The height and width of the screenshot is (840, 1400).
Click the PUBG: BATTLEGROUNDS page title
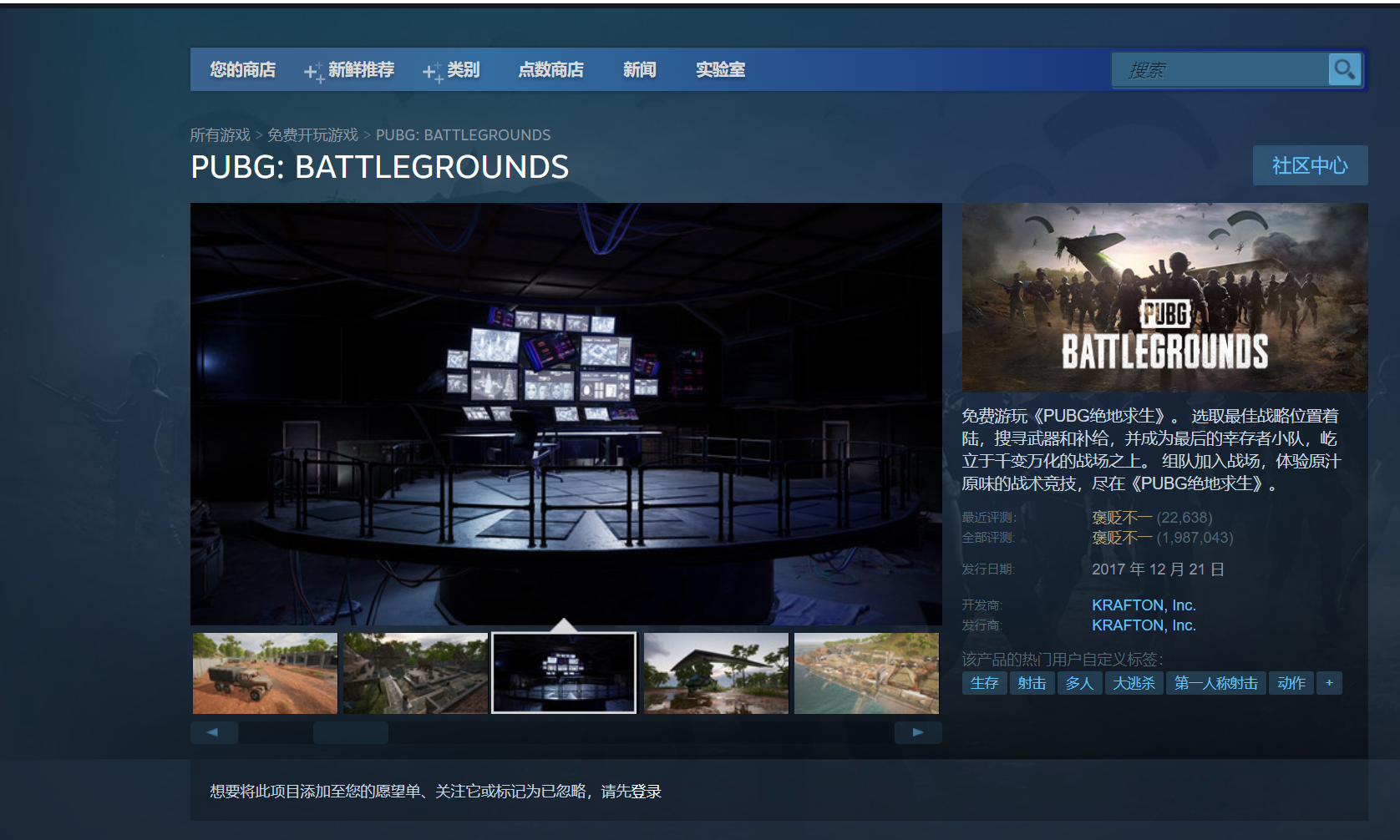pyautogui.click(x=379, y=167)
